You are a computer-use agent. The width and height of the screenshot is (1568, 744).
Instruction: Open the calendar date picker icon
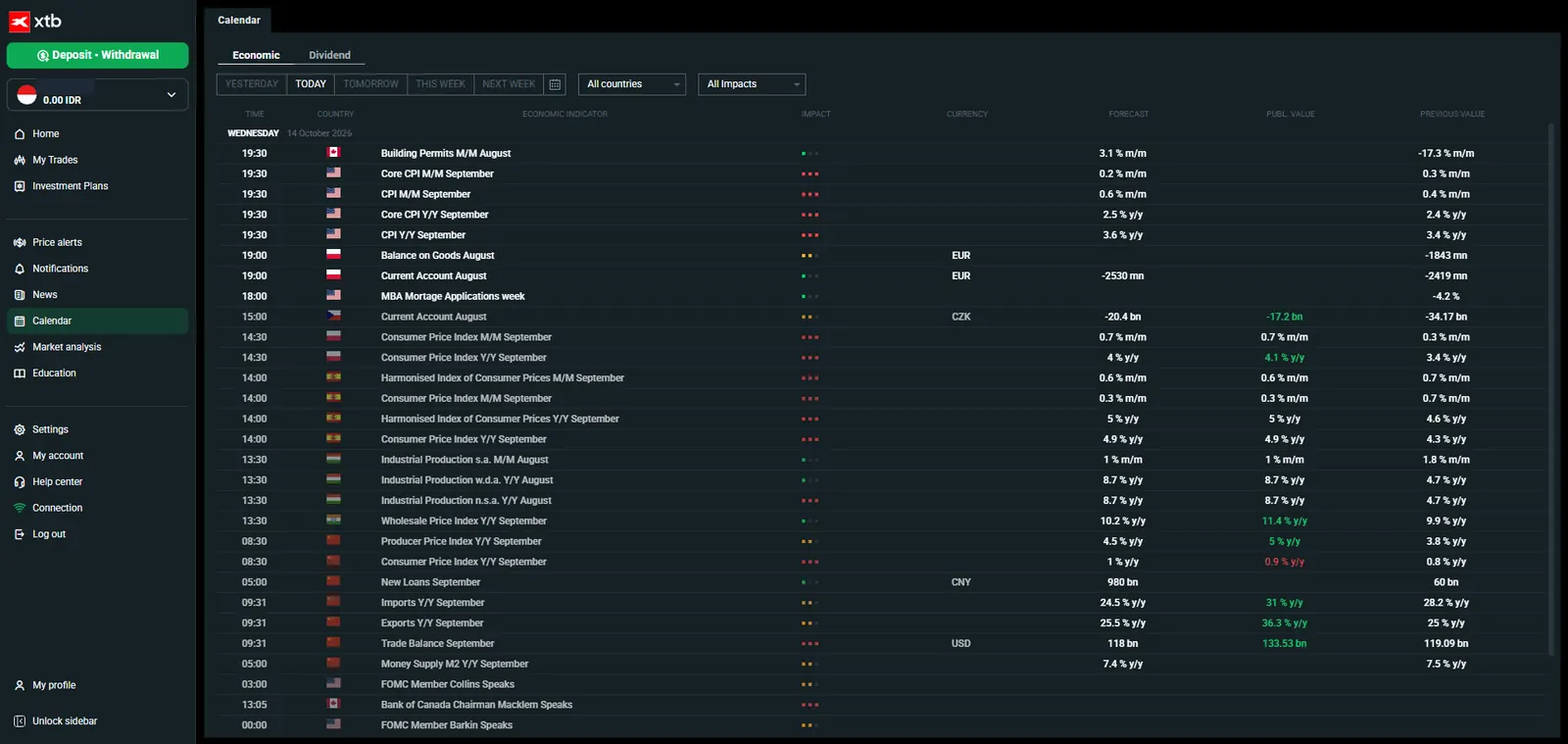point(555,84)
